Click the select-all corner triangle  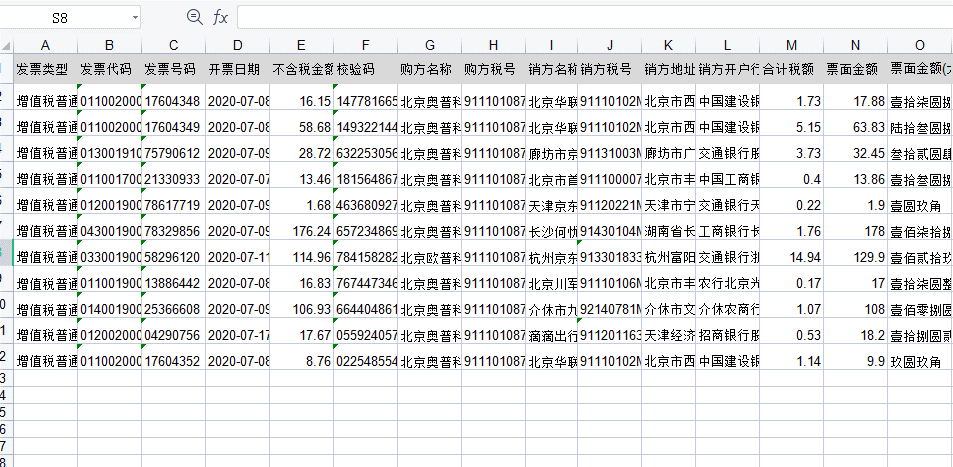coord(5,45)
